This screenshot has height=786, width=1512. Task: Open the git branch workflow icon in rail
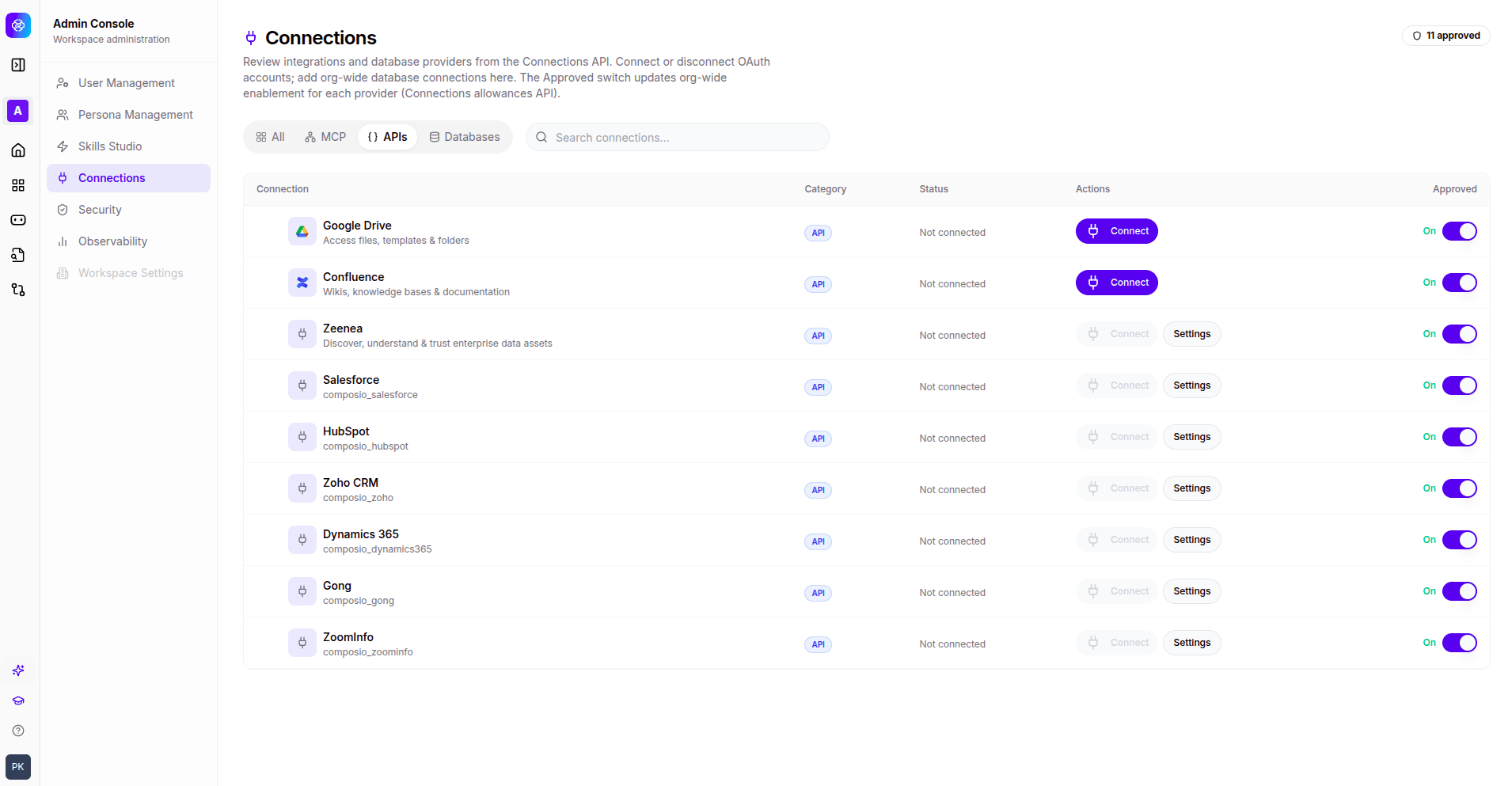point(18,290)
